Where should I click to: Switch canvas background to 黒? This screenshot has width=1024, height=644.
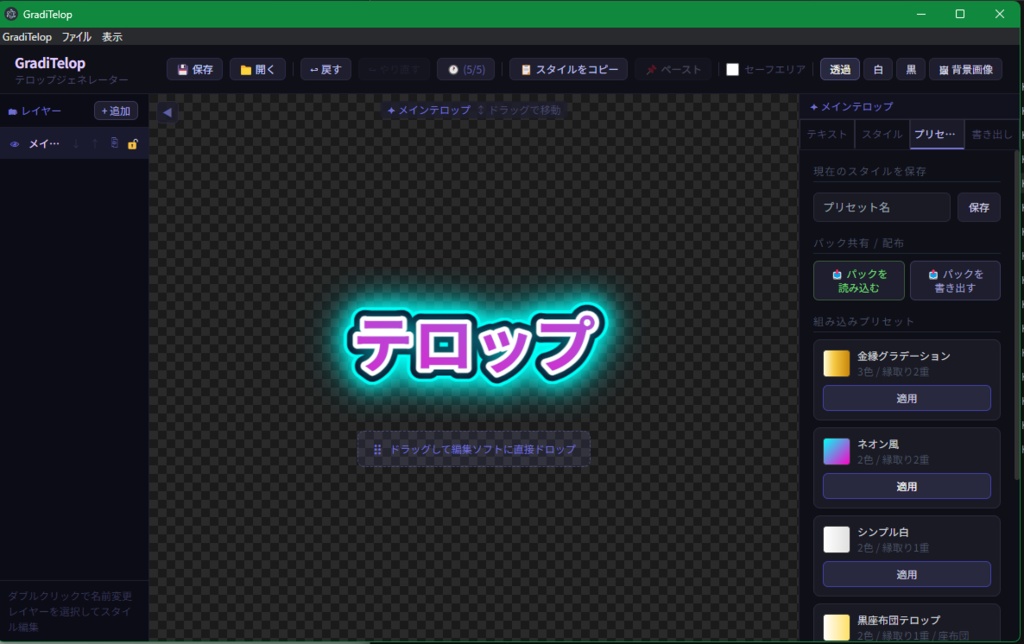pos(910,69)
